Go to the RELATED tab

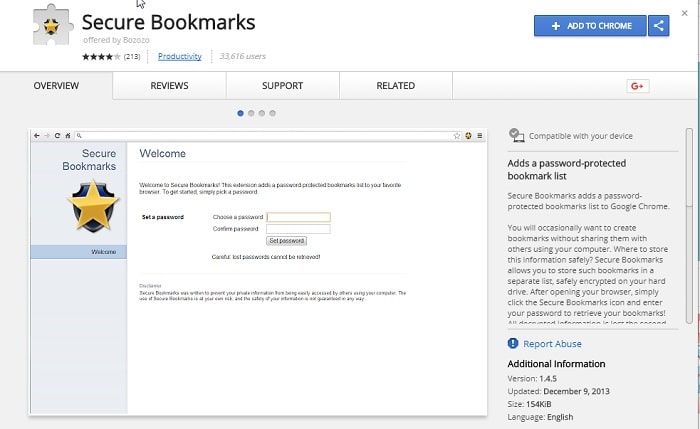click(396, 86)
